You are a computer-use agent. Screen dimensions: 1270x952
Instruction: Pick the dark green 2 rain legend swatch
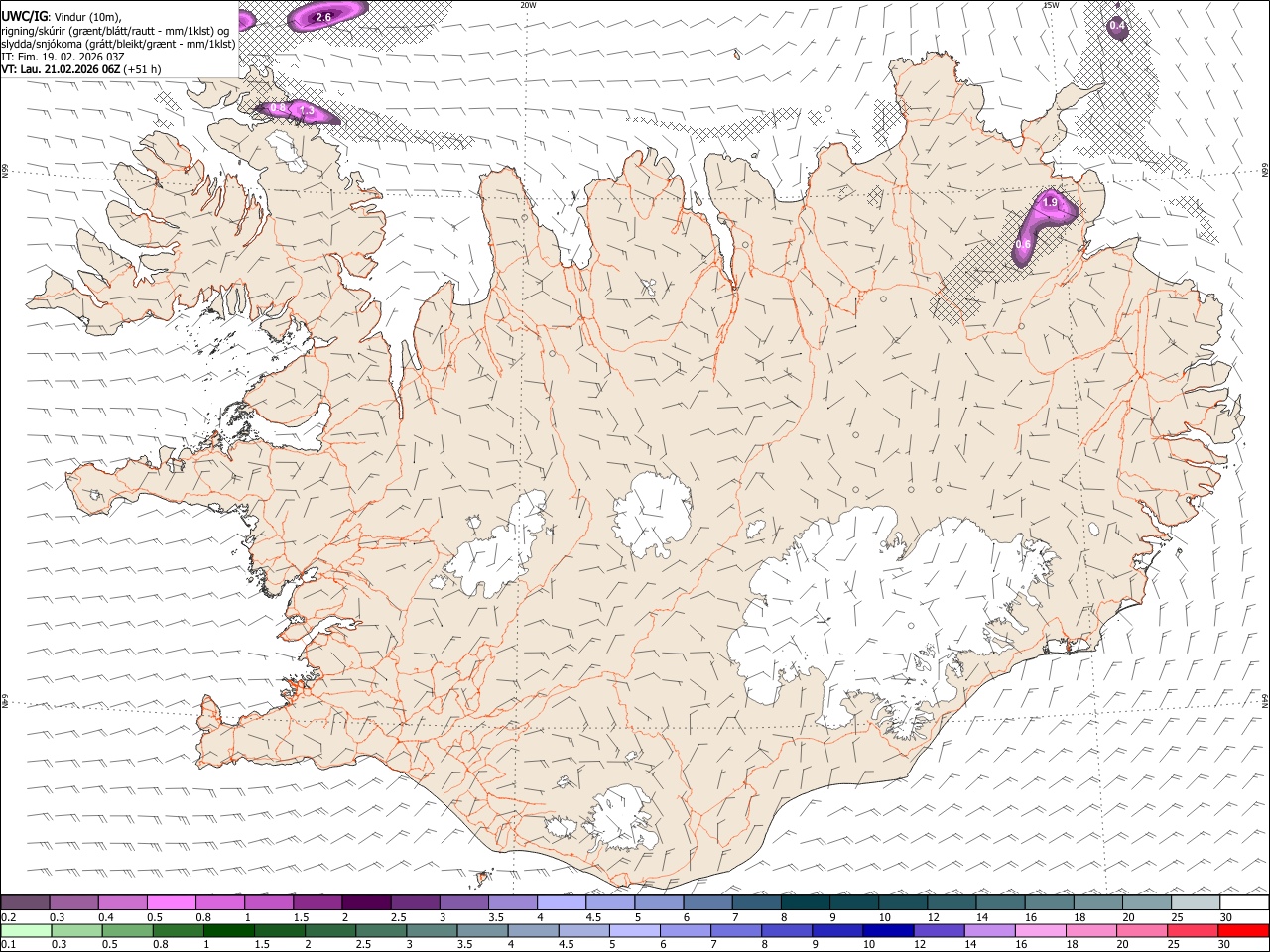click(329, 931)
